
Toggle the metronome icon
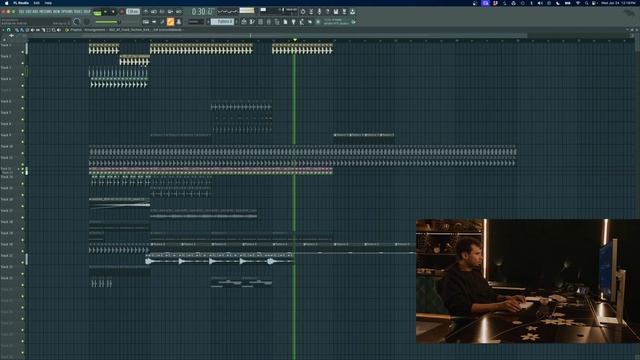pyautogui.click(x=146, y=12)
